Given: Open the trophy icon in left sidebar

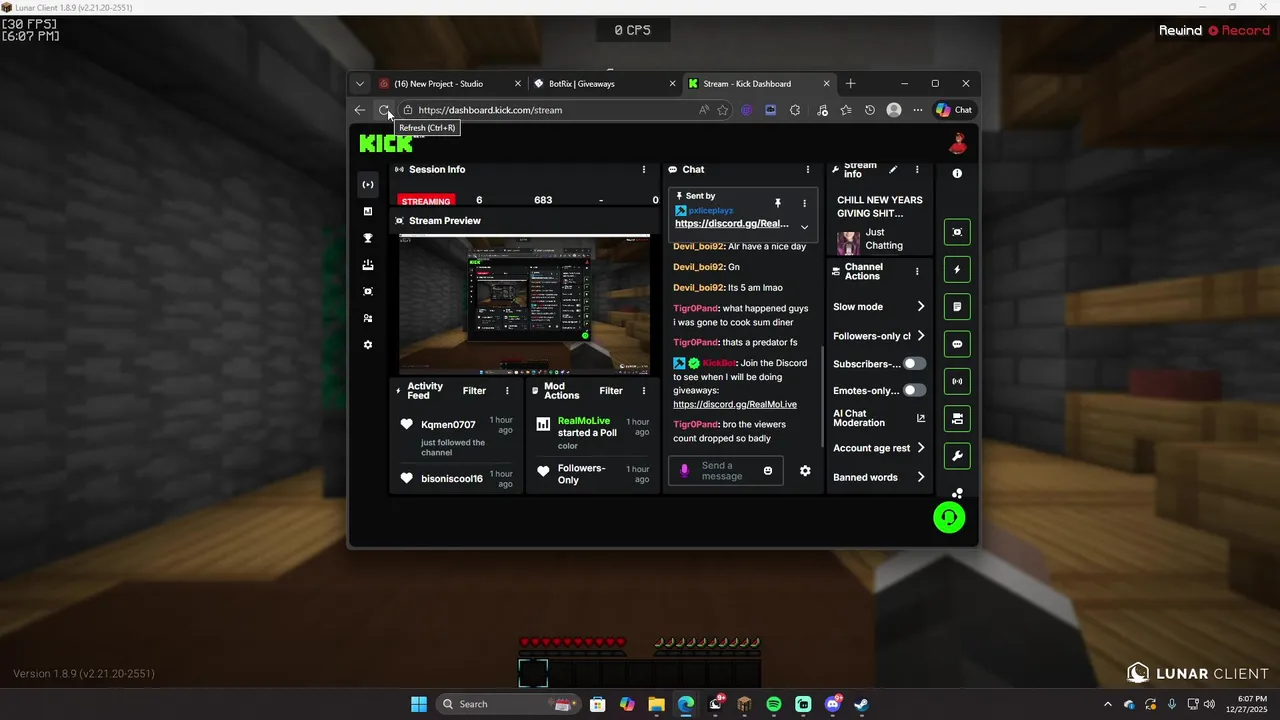Looking at the screenshot, I should (x=368, y=238).
